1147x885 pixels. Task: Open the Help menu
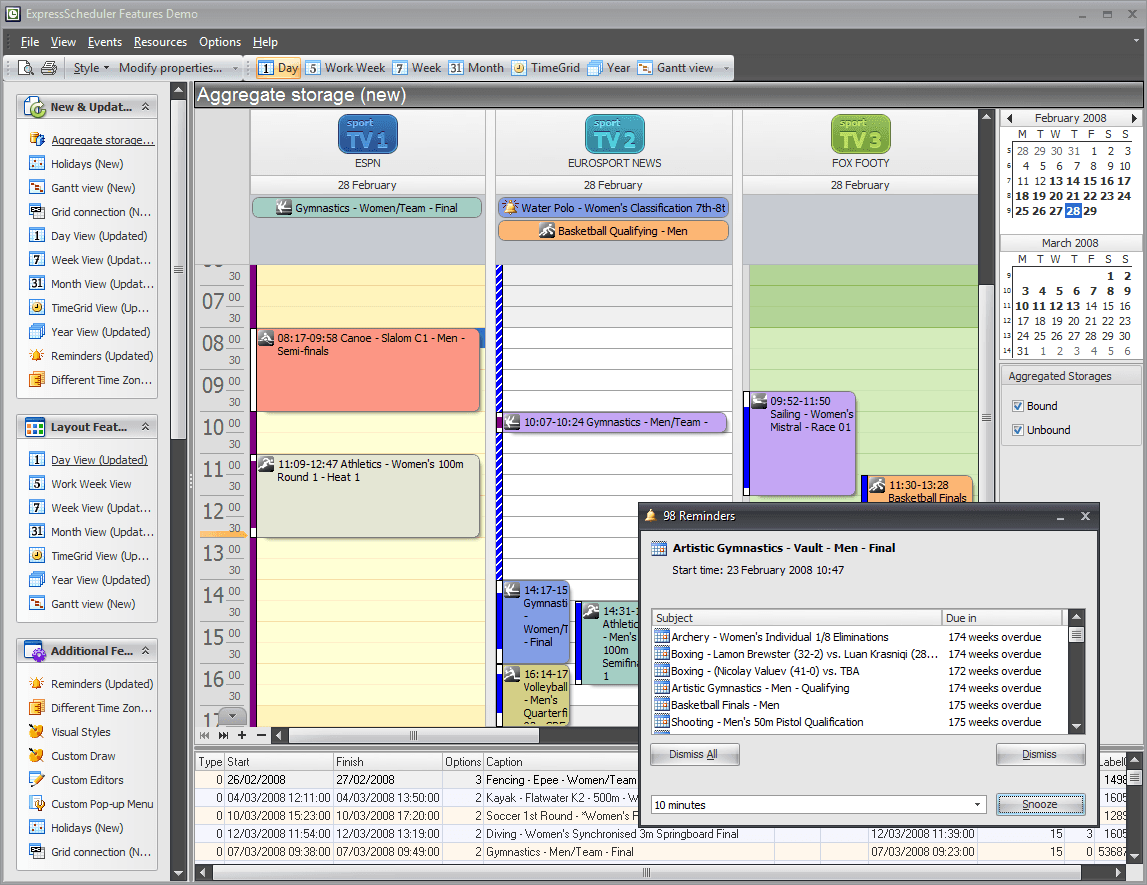click(x=266, y=42)
